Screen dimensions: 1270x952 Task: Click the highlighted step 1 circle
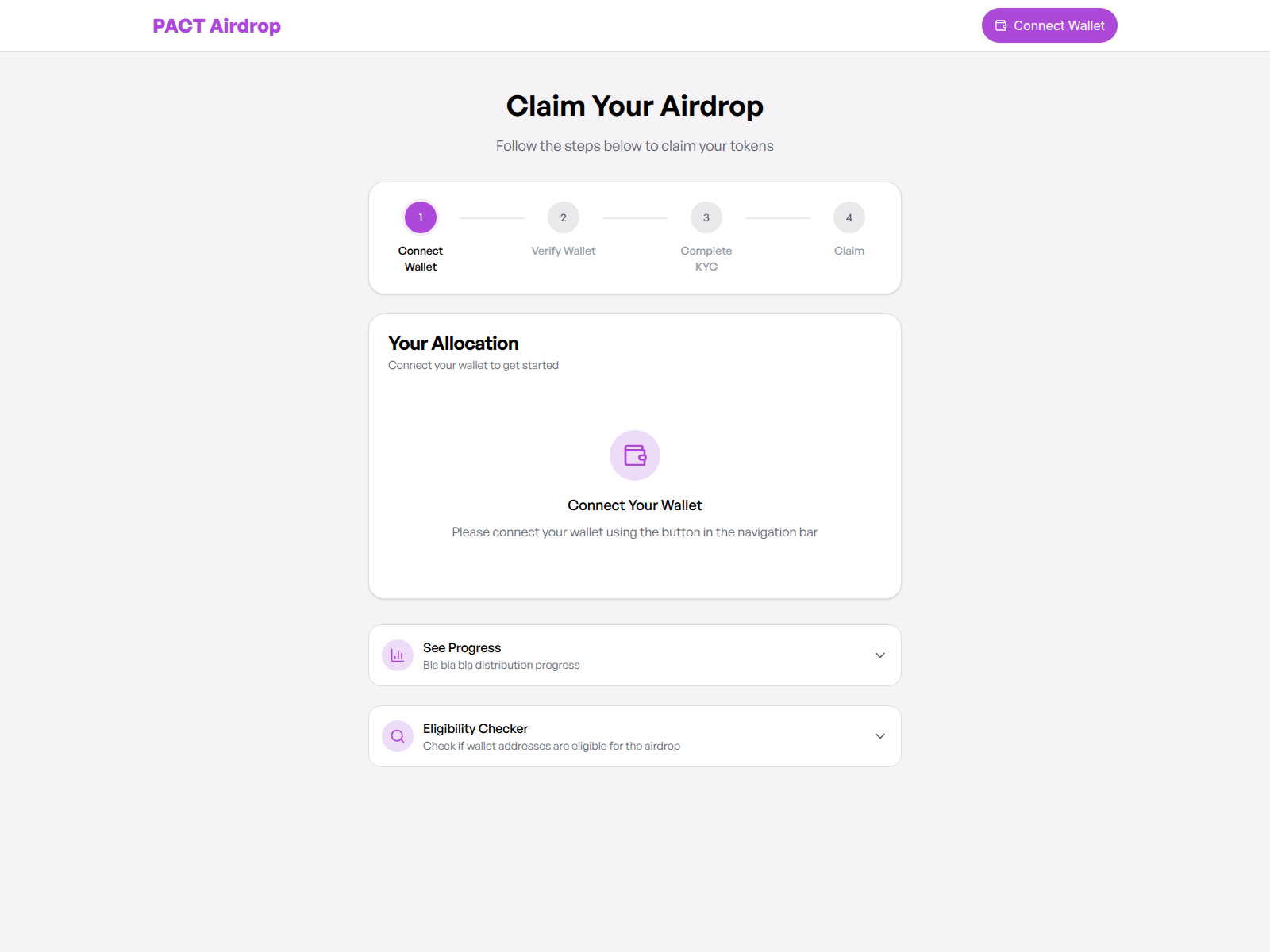[420, 217]
